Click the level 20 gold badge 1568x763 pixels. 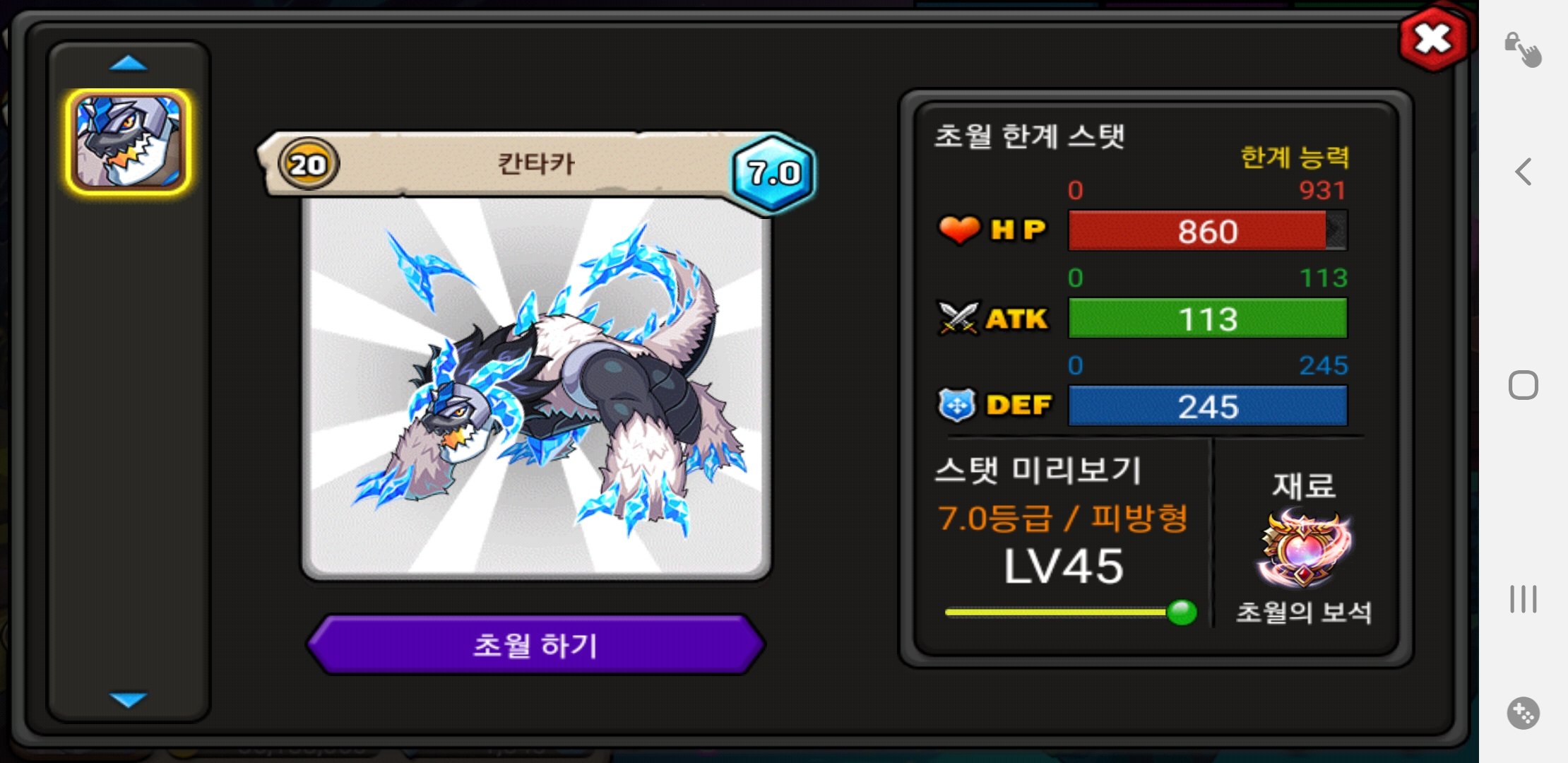click(x=309, y=164)
